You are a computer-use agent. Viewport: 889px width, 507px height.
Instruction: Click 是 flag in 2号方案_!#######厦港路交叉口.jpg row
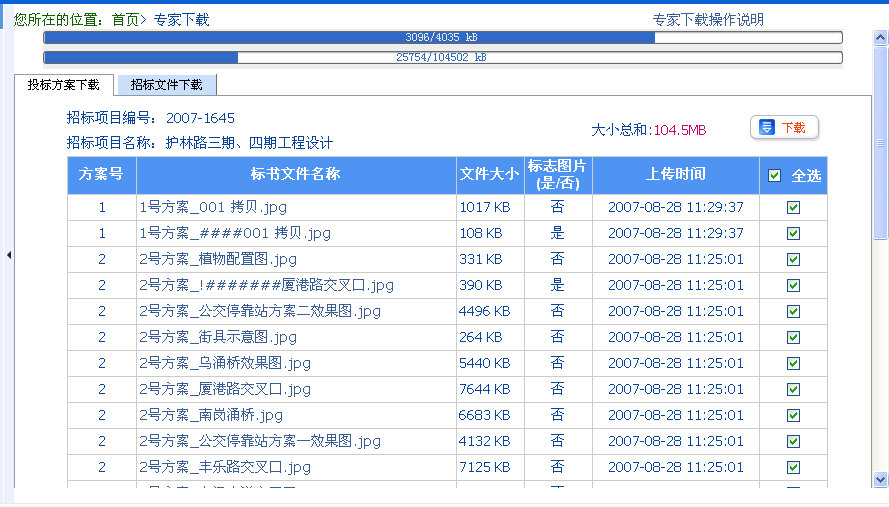tap(558, 285)
